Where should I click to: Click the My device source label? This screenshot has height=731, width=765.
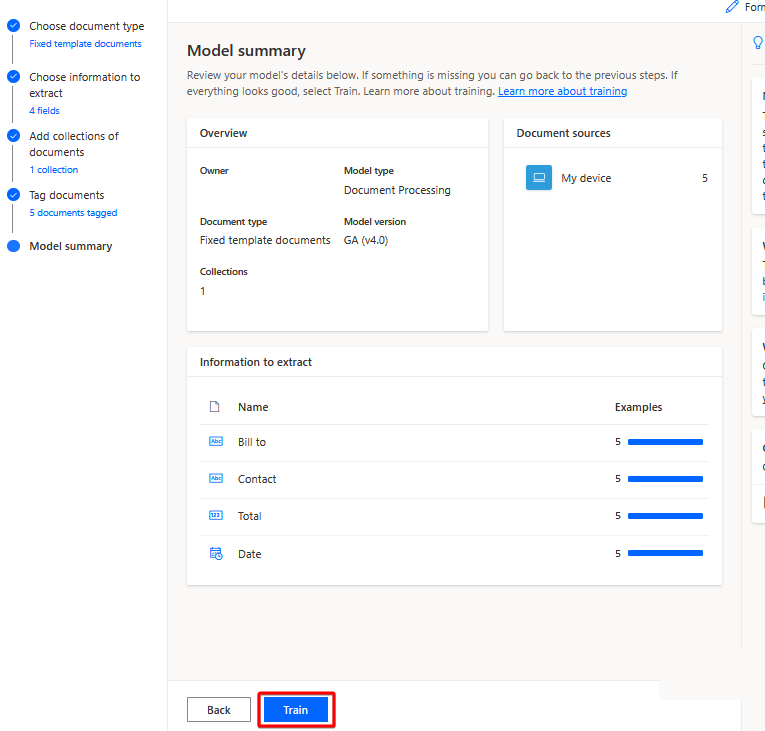click(x=586, y=178)
